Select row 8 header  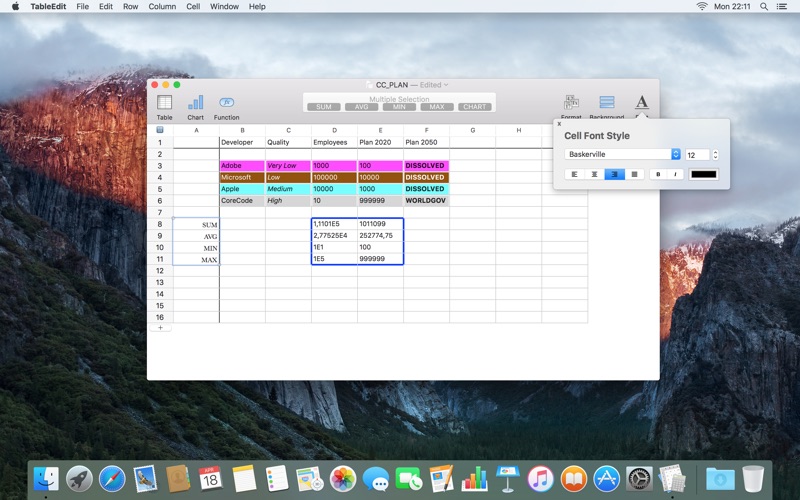tap(160, 224)
